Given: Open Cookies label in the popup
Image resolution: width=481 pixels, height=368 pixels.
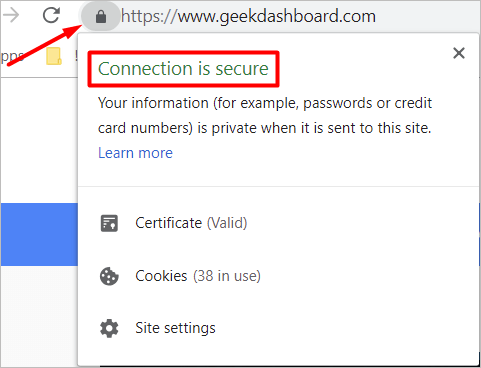Looking at the screenshot, I should (161, 276).
